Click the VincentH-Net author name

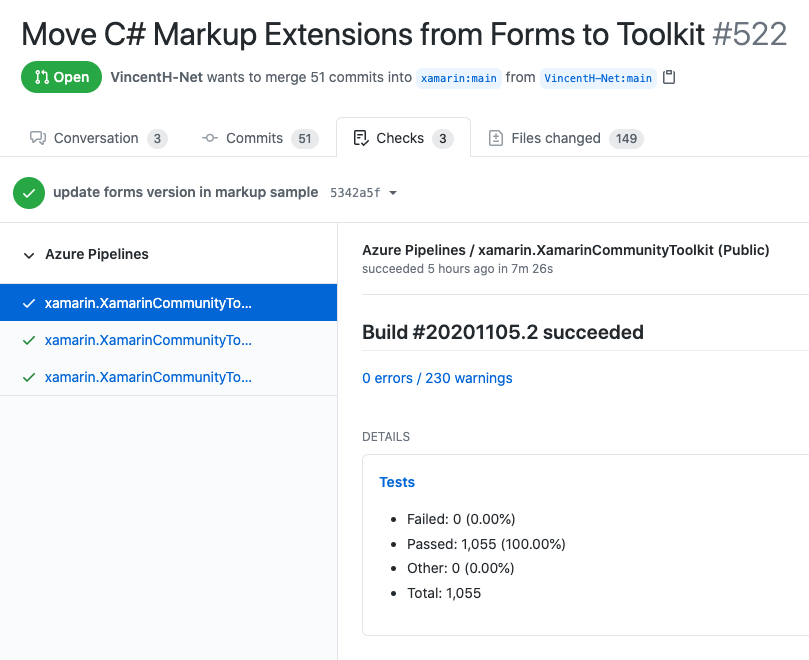coord(156,77)
